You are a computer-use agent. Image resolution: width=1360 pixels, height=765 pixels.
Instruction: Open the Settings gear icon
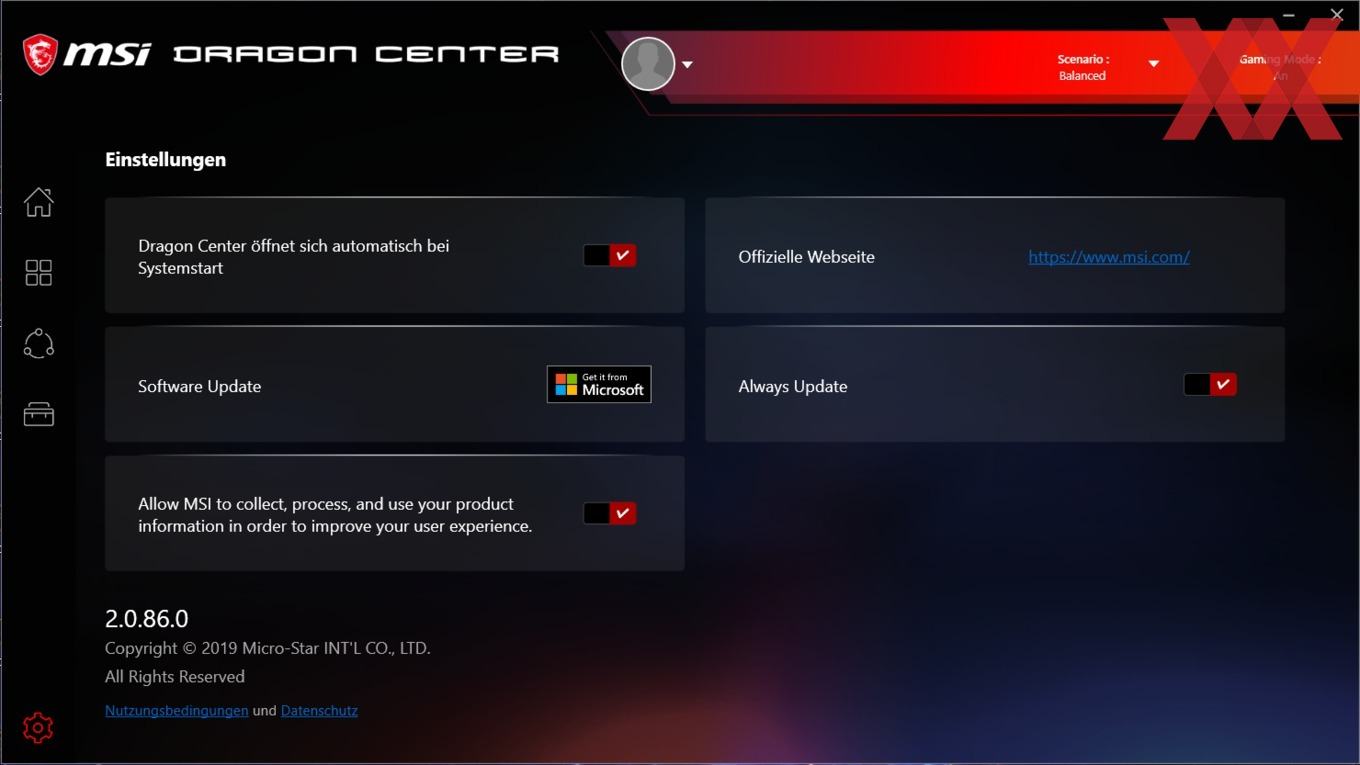click(x=38, y=727)
